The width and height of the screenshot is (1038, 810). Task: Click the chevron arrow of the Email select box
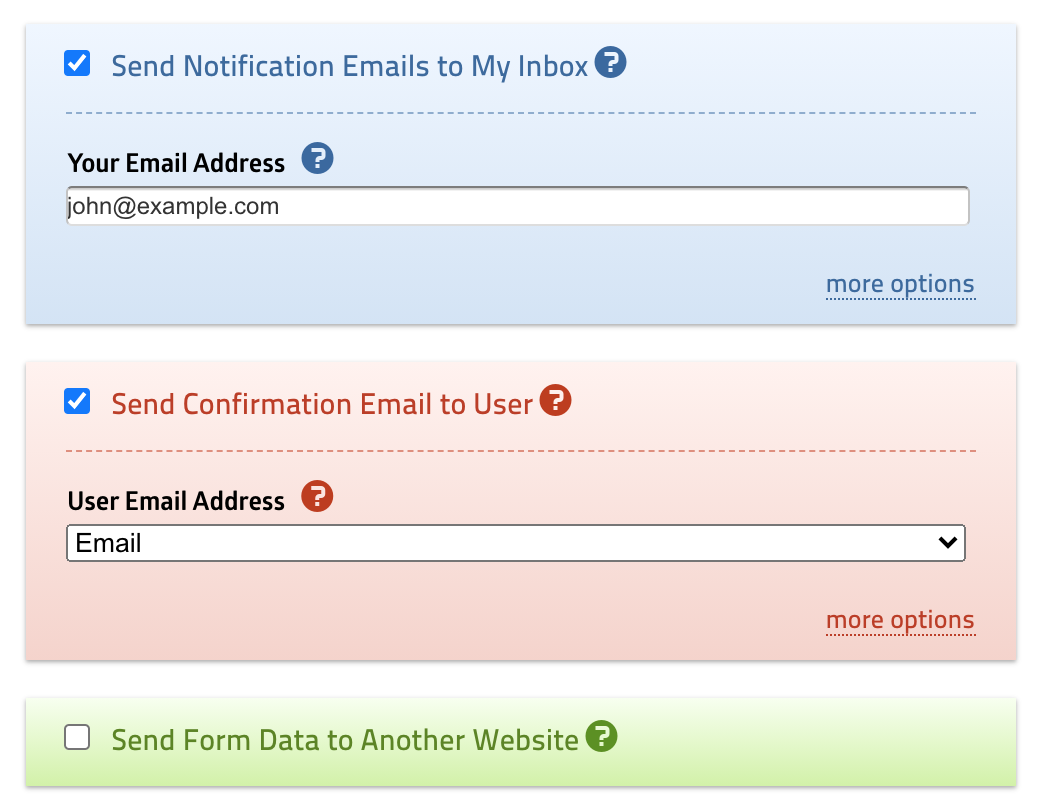[947, 543]
